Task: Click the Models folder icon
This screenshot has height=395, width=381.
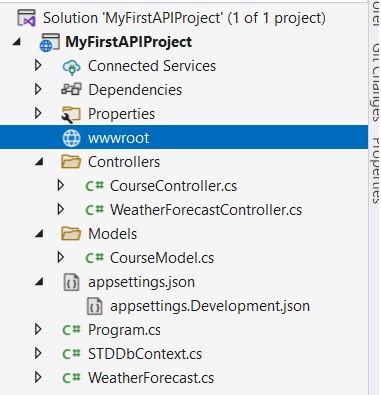Action: [71, 234]
